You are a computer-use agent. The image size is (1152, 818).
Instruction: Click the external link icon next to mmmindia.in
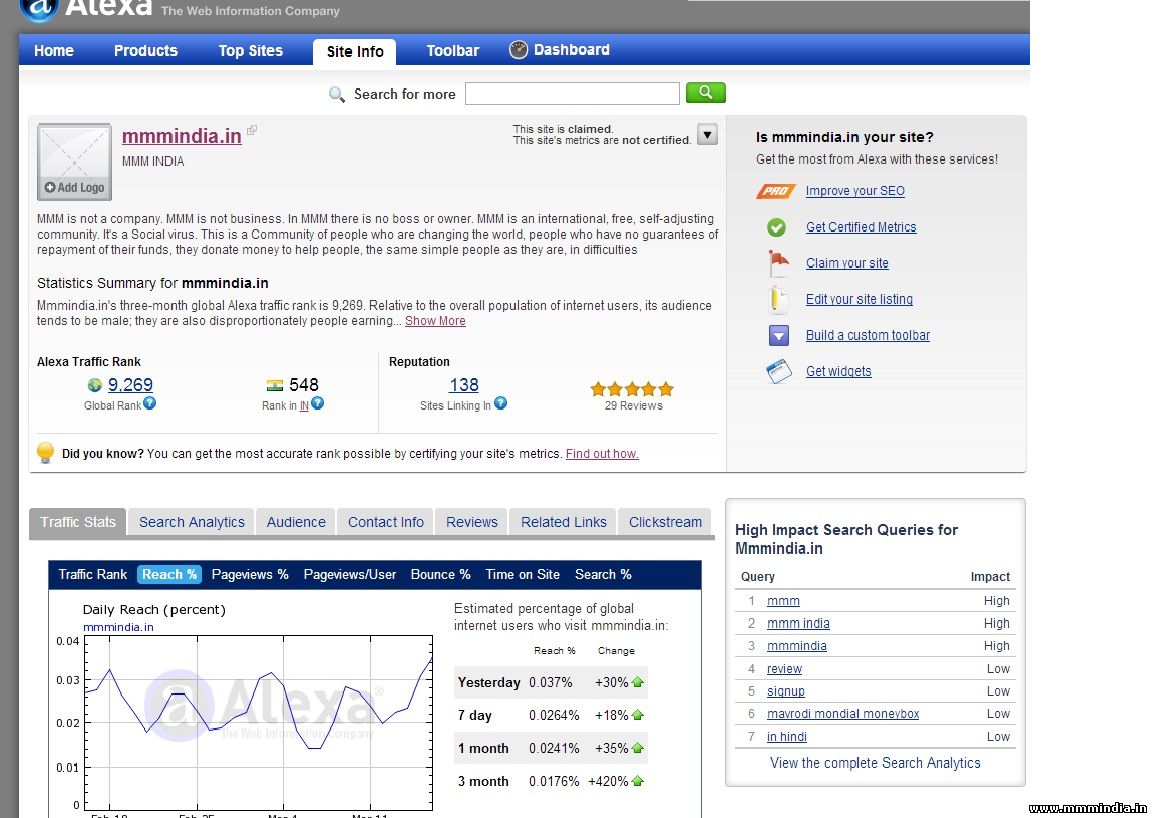pyautogui.click(x=252, y=130)
